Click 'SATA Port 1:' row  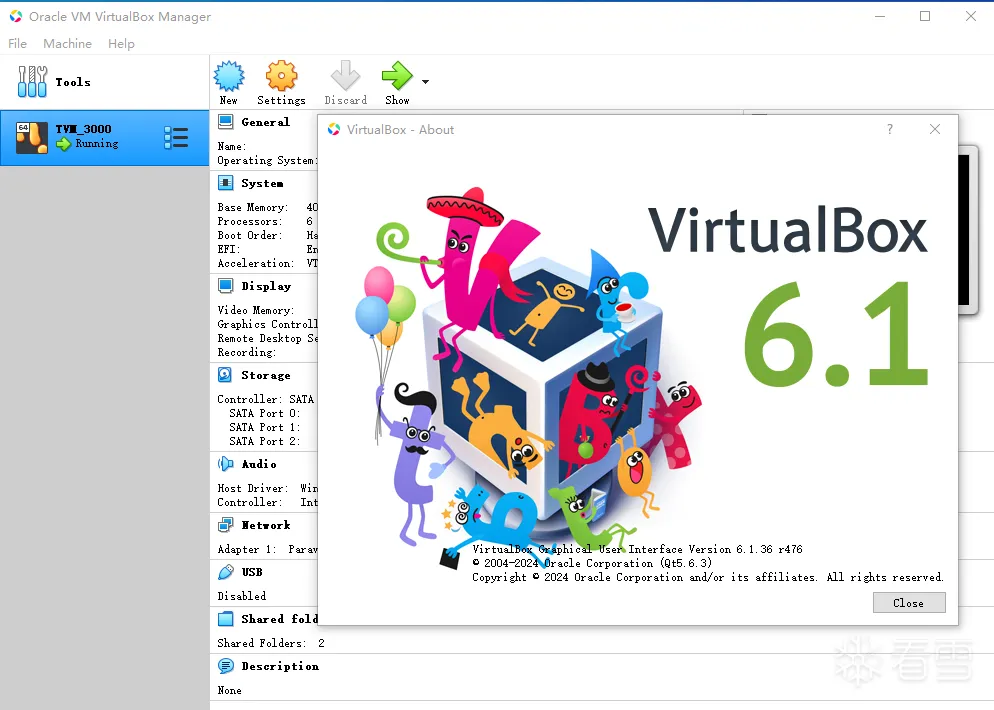[264, 427]
